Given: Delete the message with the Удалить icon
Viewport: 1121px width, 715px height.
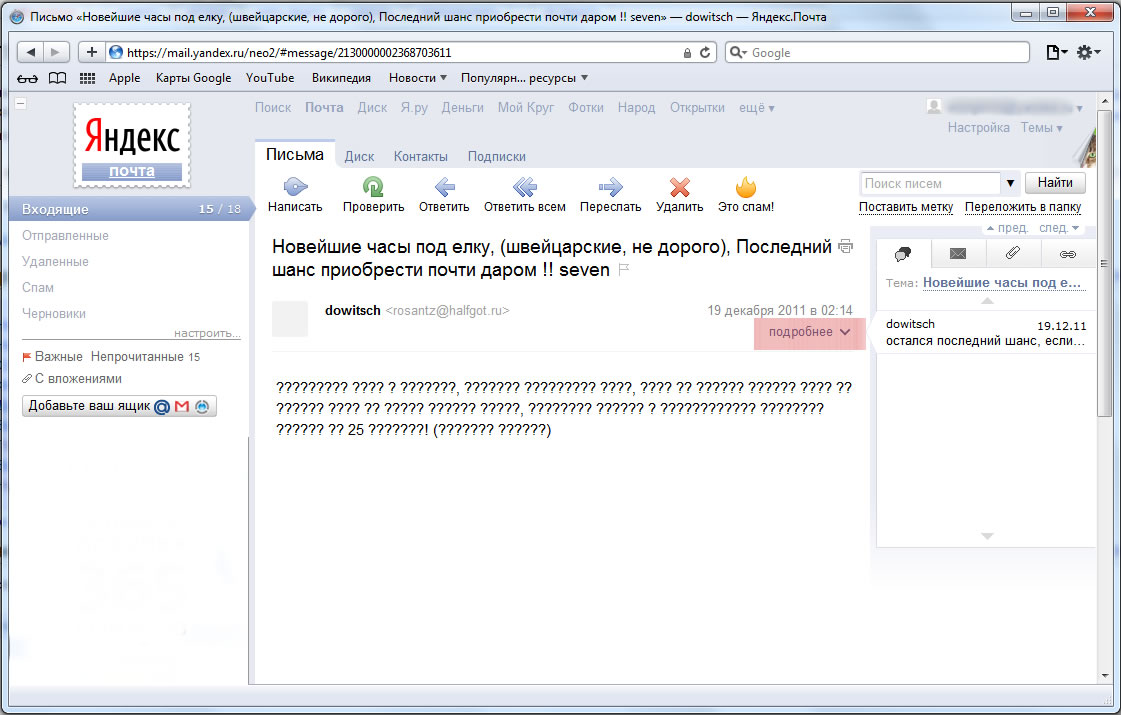Looking at the screenshot, I should pyautogui.click(x=680, y=187).
